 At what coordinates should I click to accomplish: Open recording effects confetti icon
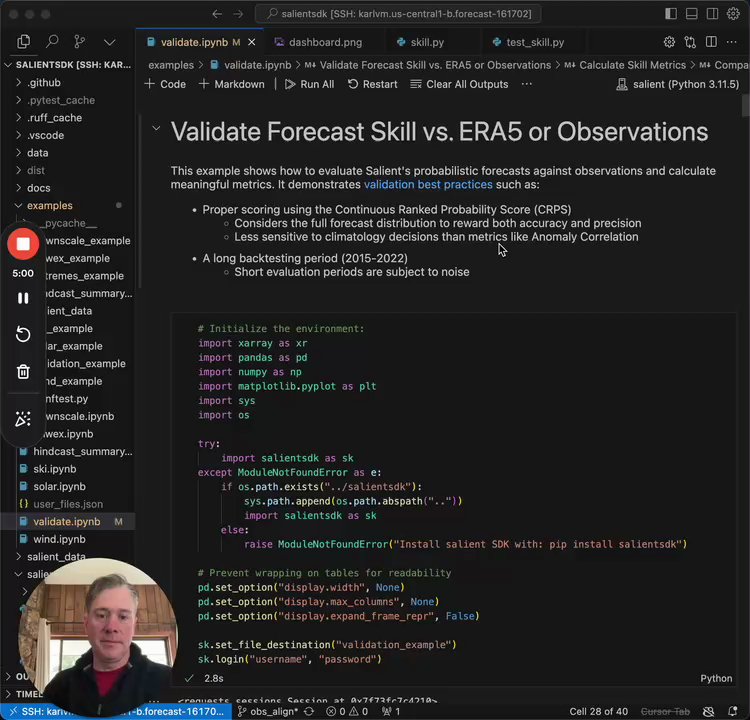[x=23, y=419]
